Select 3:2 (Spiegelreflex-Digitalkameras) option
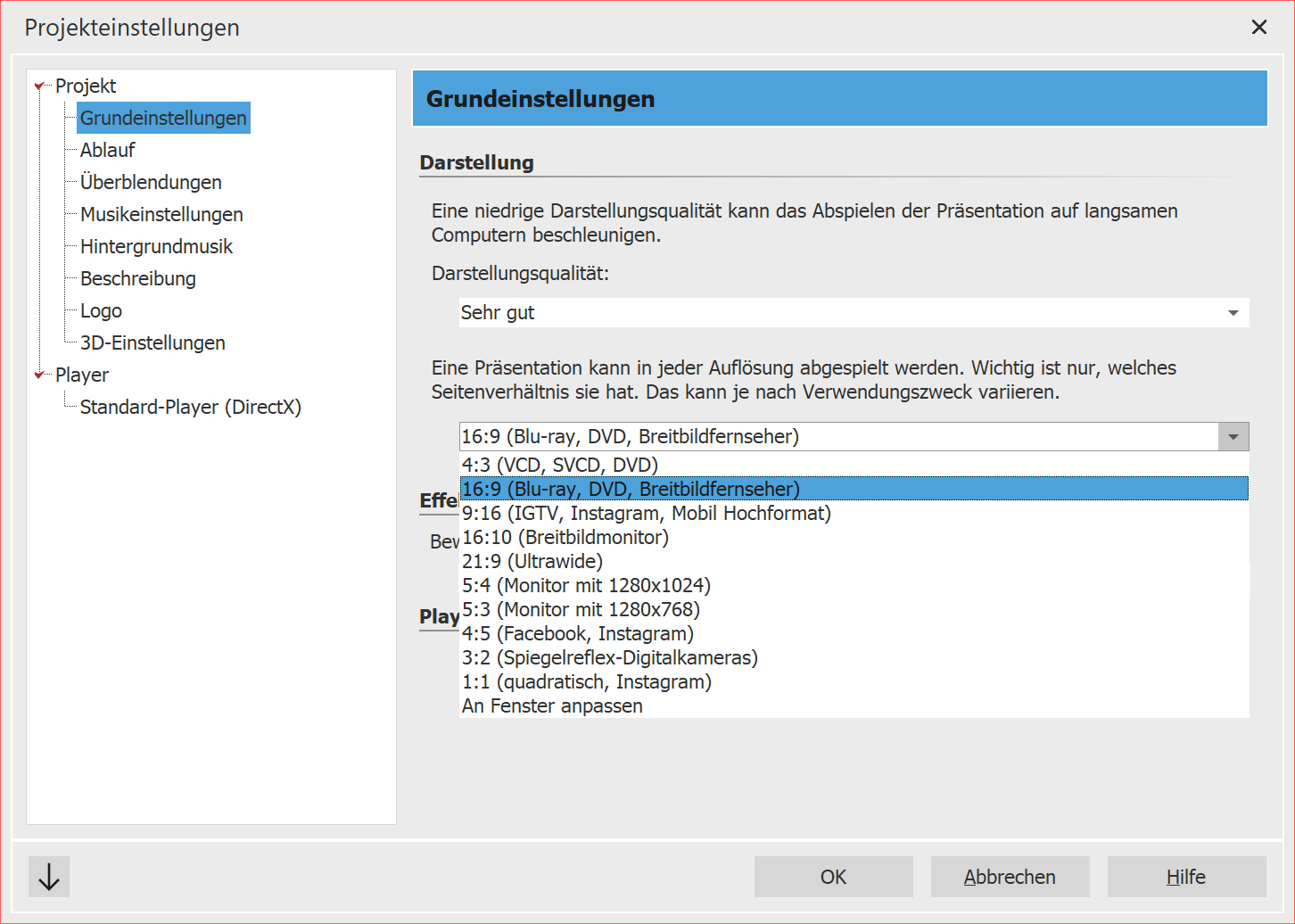Viewport: 1295px width, 924px height. coord(854,657)
